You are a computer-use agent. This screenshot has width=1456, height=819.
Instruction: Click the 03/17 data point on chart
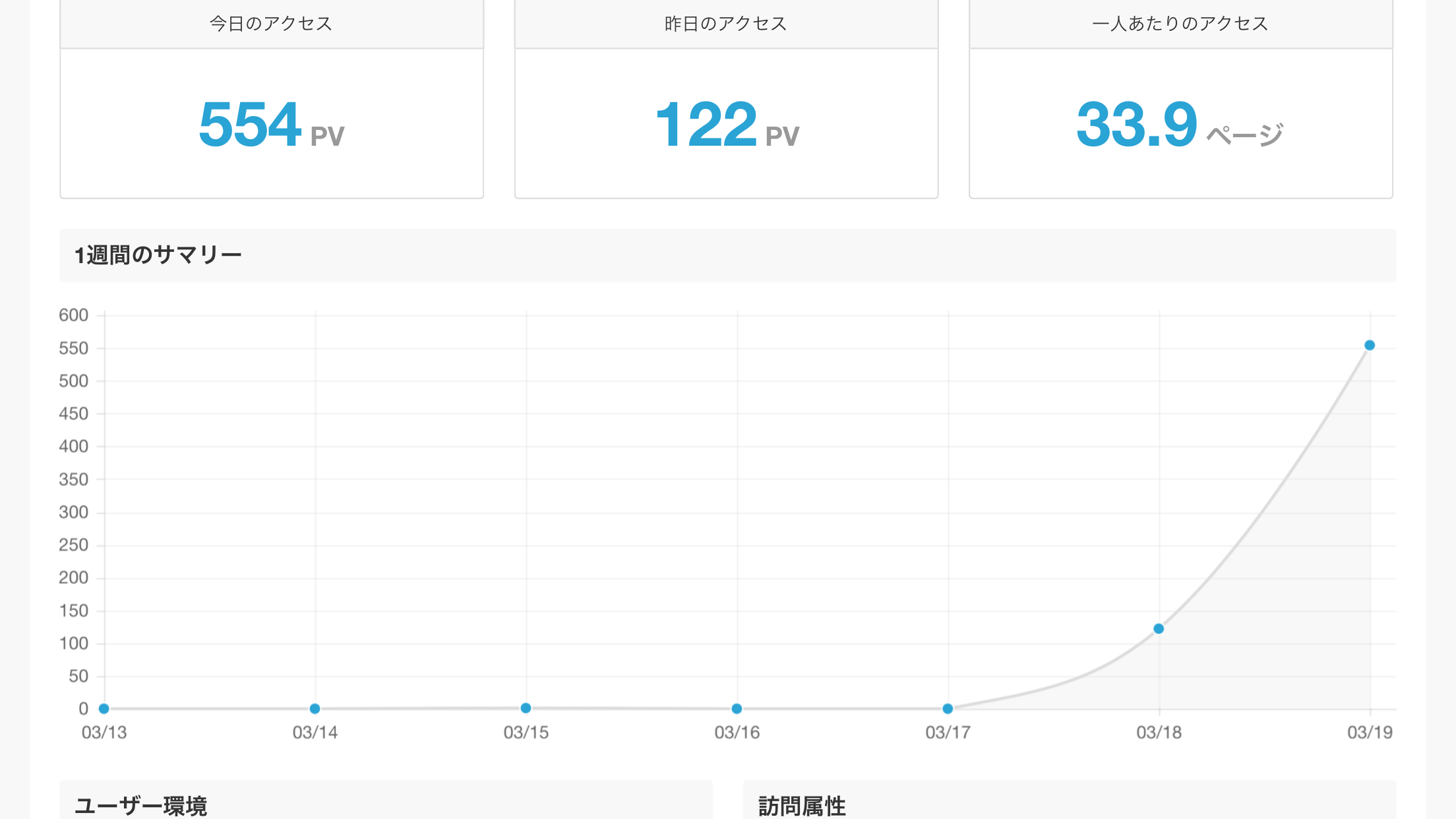tap(948, 708)
